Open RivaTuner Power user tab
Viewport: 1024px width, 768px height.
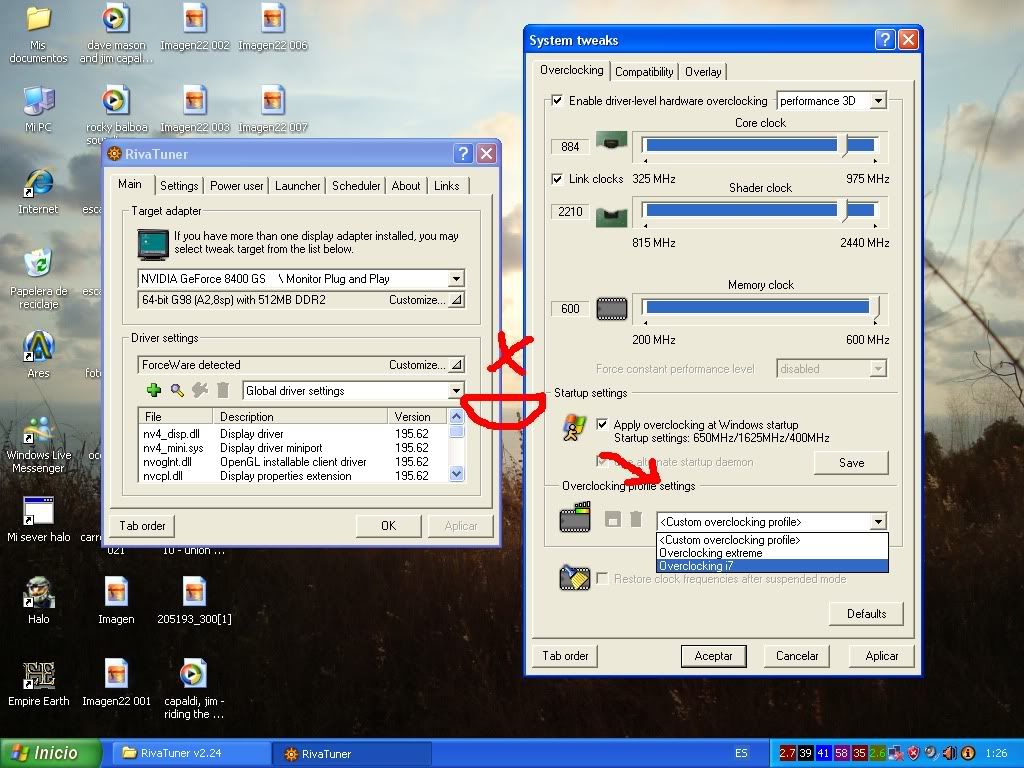(236, 185)
